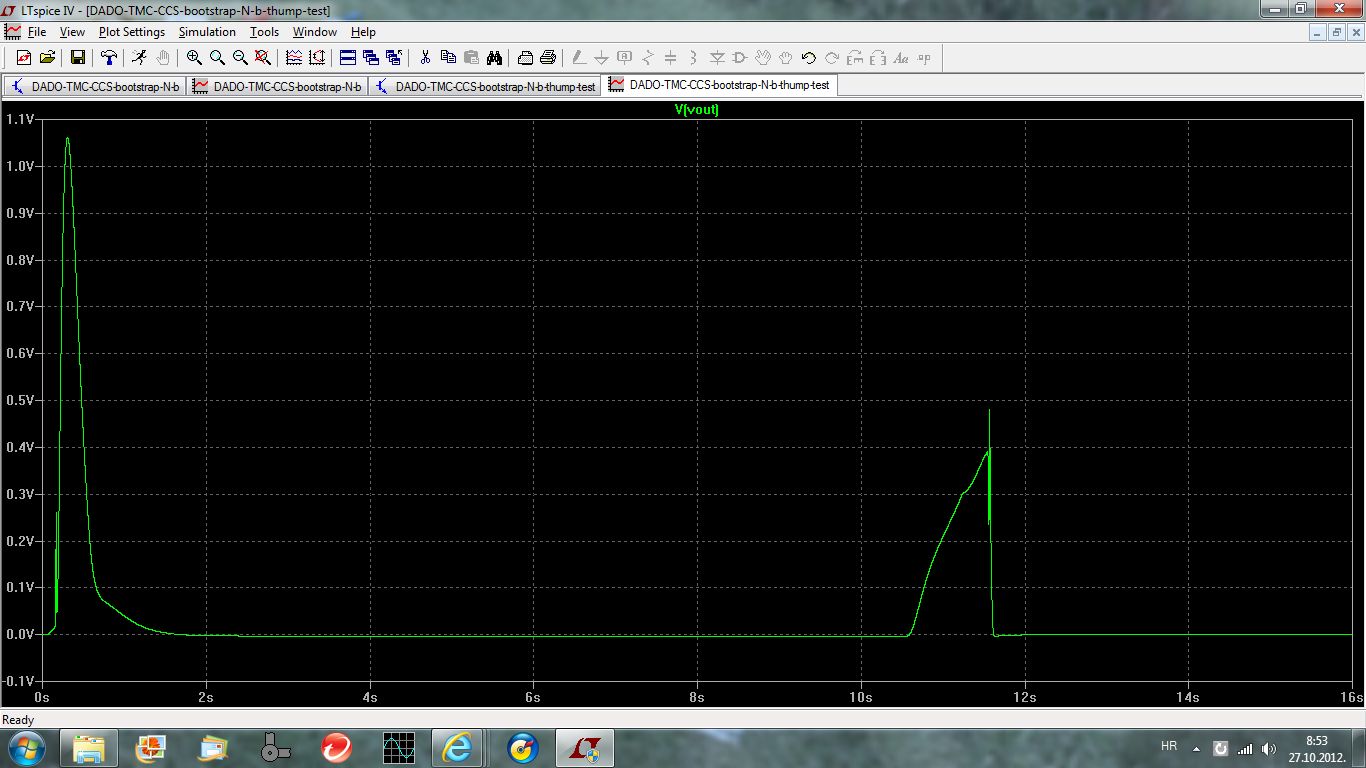Open the Help menu

363,32
